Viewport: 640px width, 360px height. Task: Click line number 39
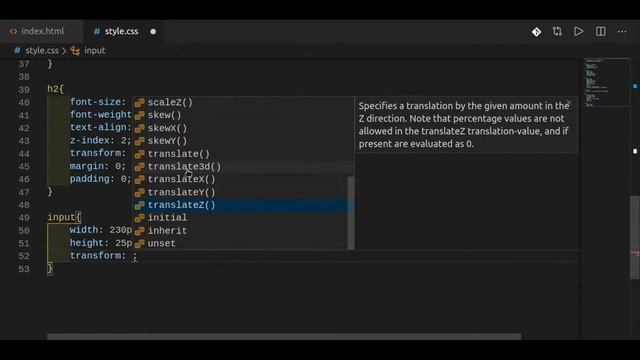24,90
